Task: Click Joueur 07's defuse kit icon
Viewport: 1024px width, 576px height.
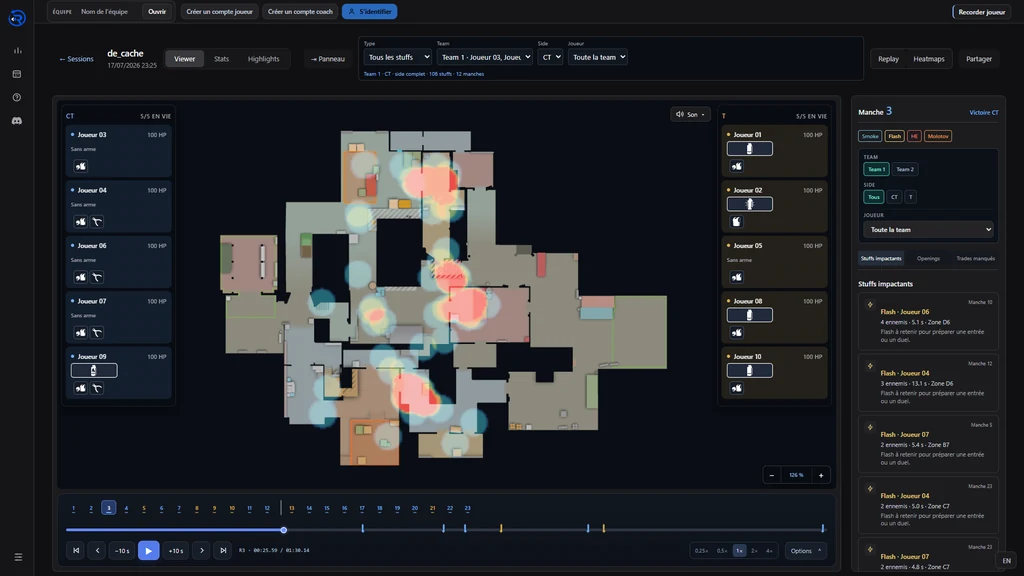Action: (x=97, y=333)
